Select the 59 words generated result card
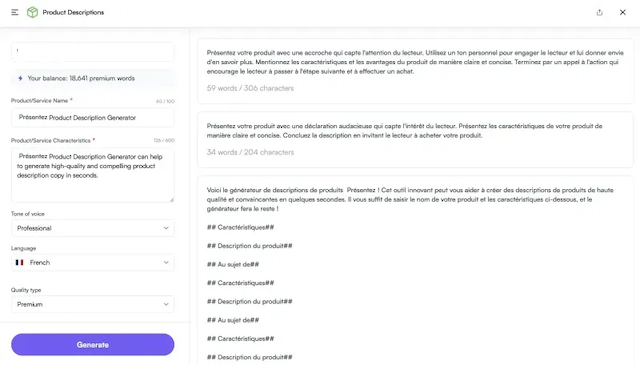The width and height of the screenshot is (640, 365). pos(415,71)
